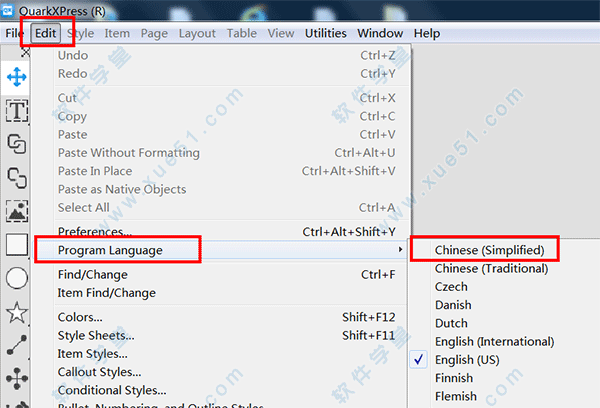600x408 pixels.
Task: Click the Paste menu entry
Action: [x=220, y=135]
